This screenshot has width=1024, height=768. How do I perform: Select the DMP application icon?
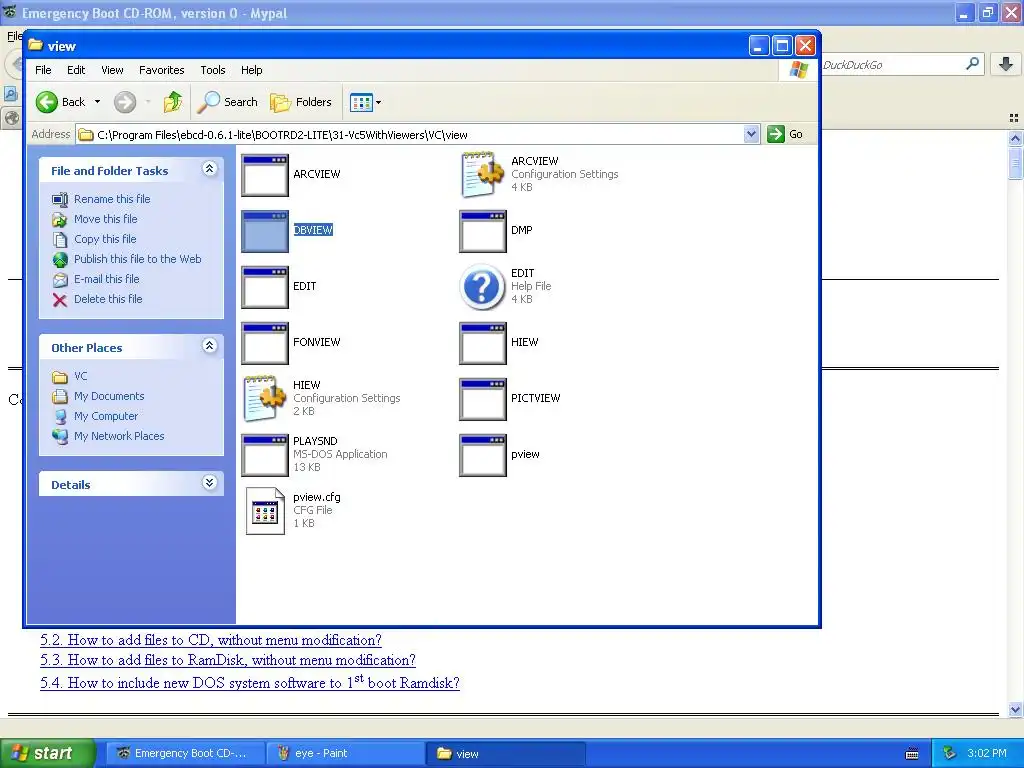point(483,231)
